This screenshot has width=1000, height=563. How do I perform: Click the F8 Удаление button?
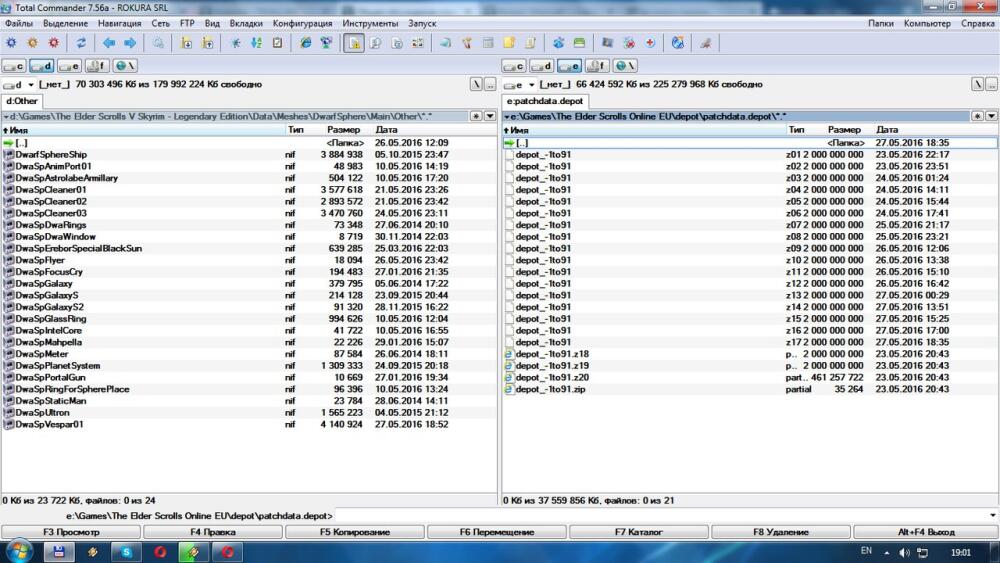pyautogui.click(x=781, y=532)
